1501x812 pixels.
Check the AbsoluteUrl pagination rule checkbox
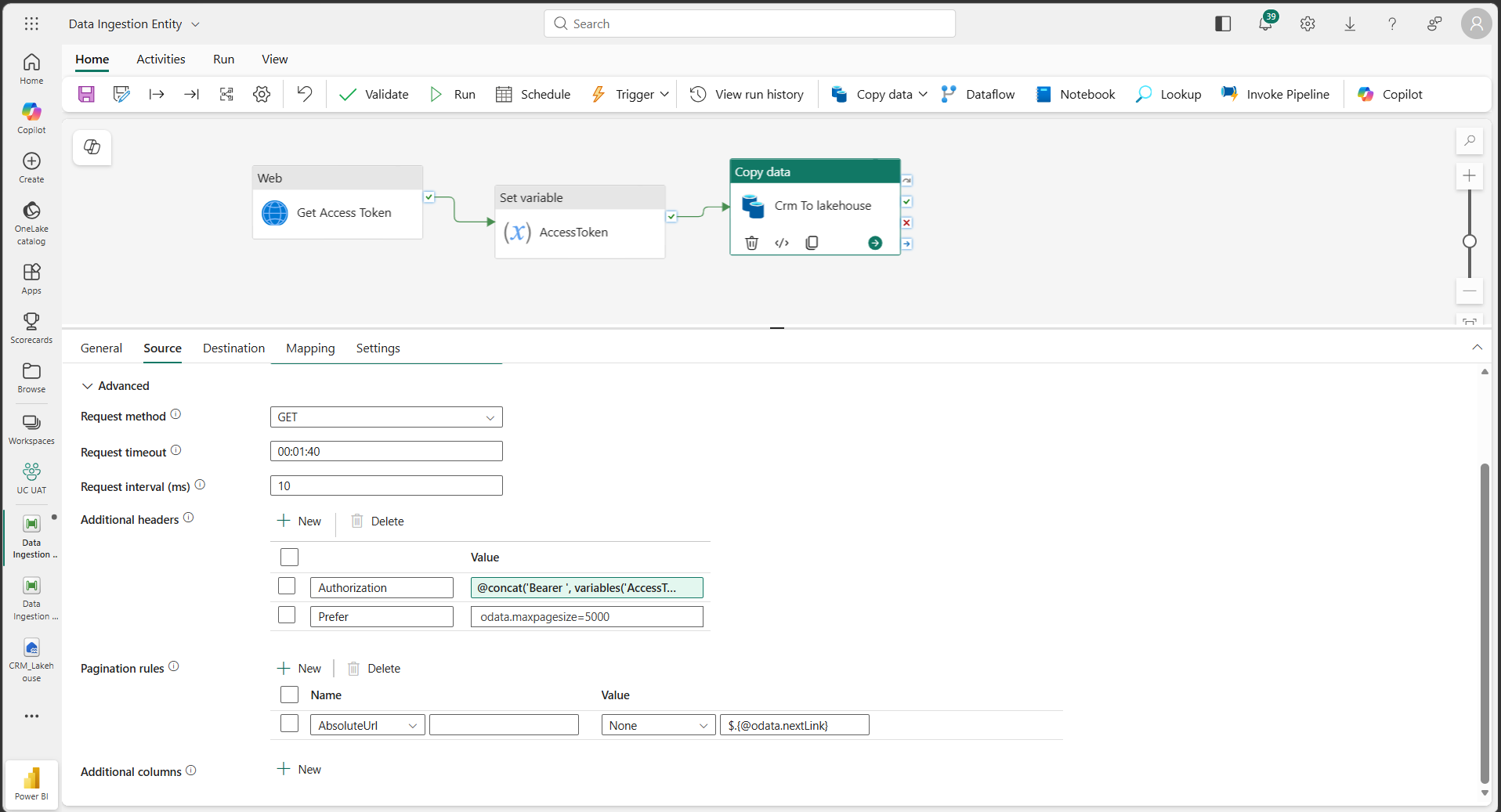(x=289, y=724)
